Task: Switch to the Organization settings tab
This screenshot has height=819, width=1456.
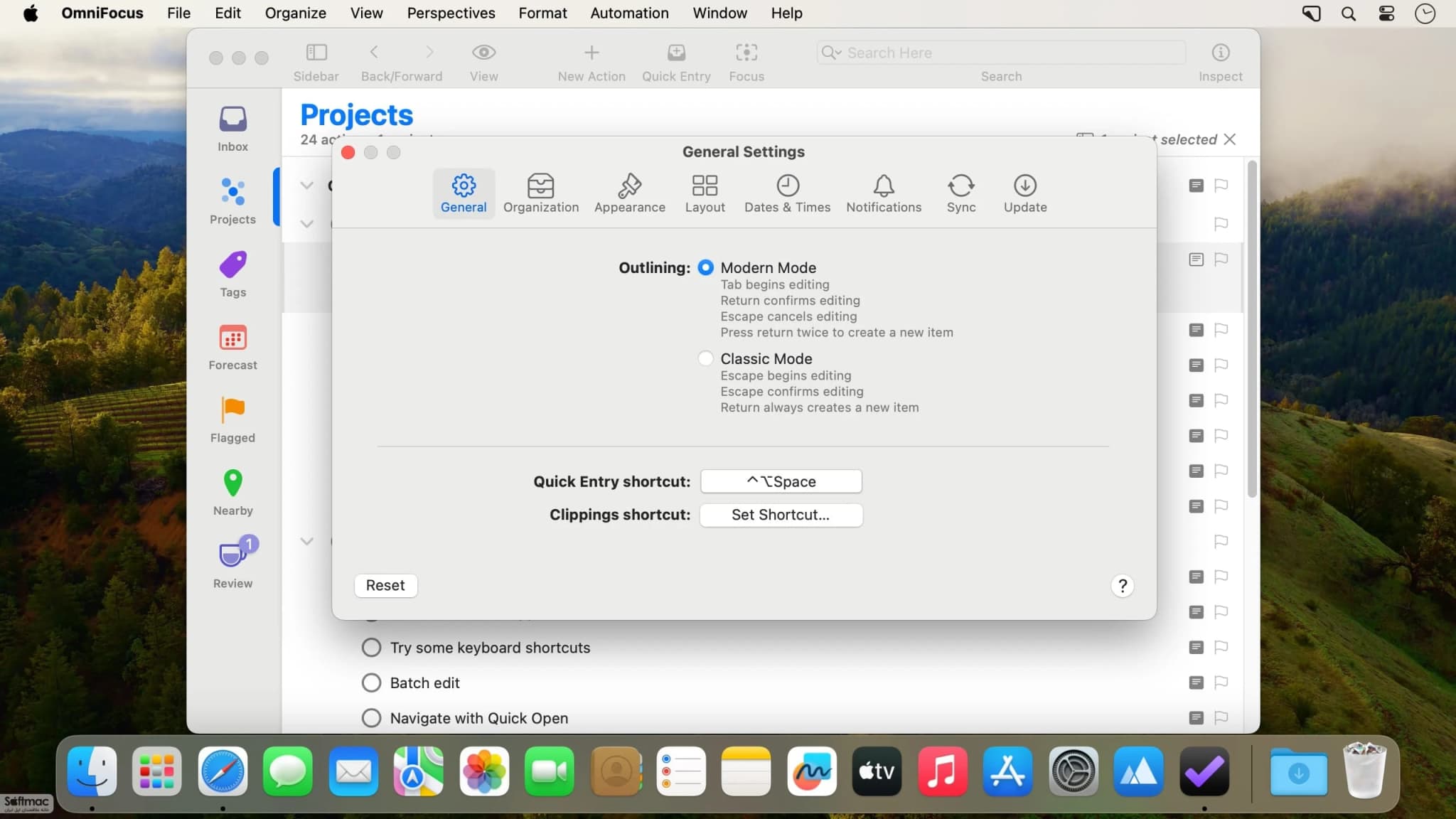Action: pos(541,193)
